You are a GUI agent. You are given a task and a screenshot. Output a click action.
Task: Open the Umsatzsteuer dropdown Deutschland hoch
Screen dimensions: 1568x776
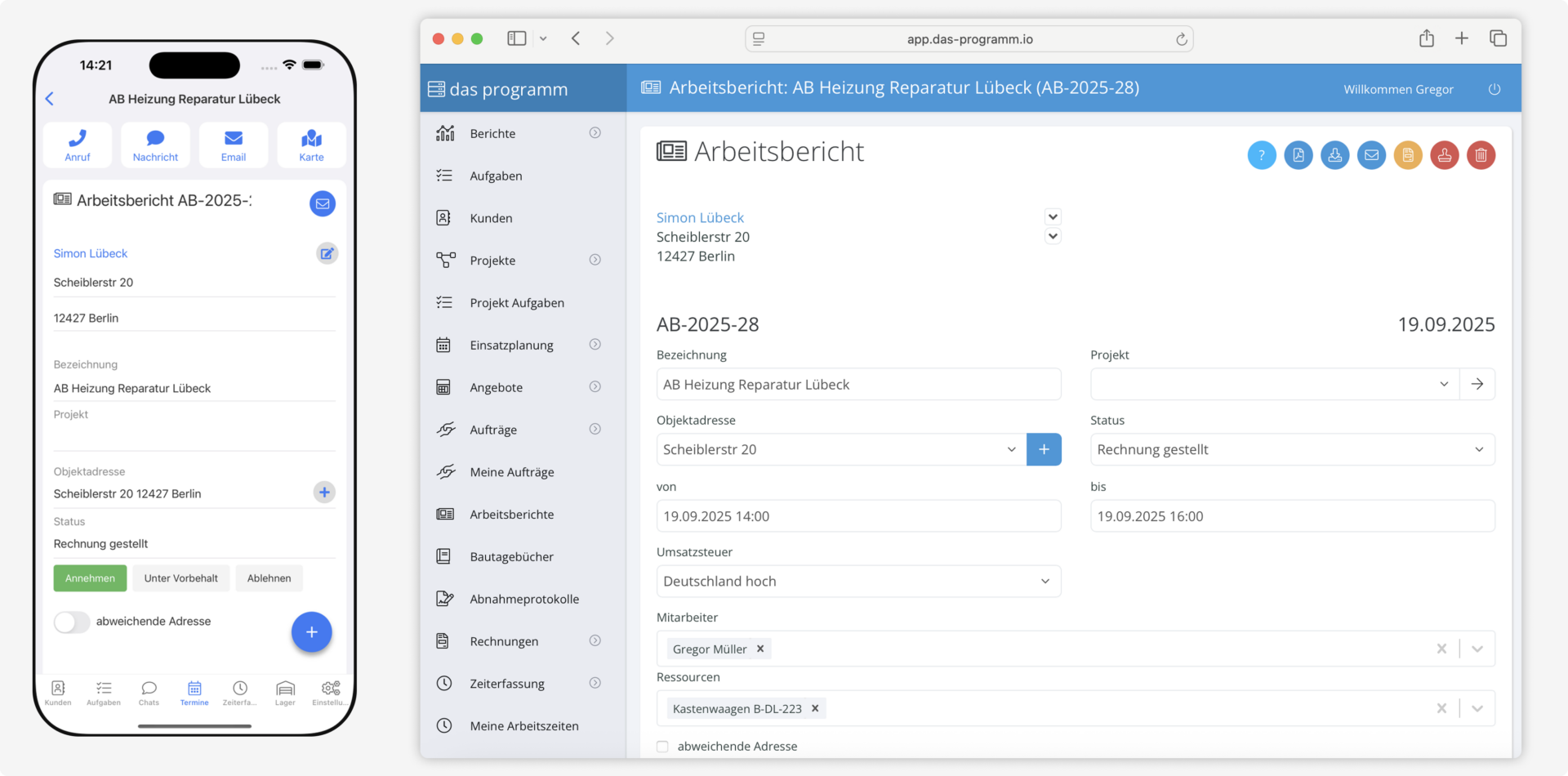[857, 581]
